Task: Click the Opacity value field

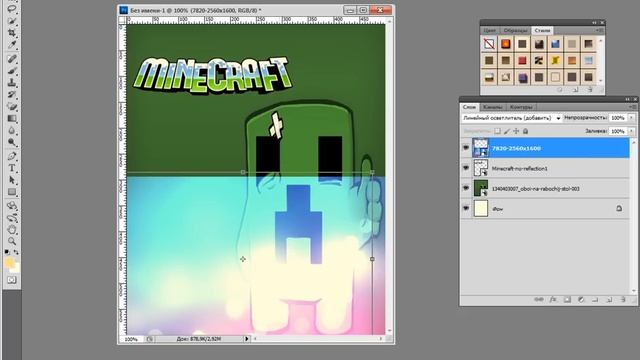Action: click(x=618, y=118)
